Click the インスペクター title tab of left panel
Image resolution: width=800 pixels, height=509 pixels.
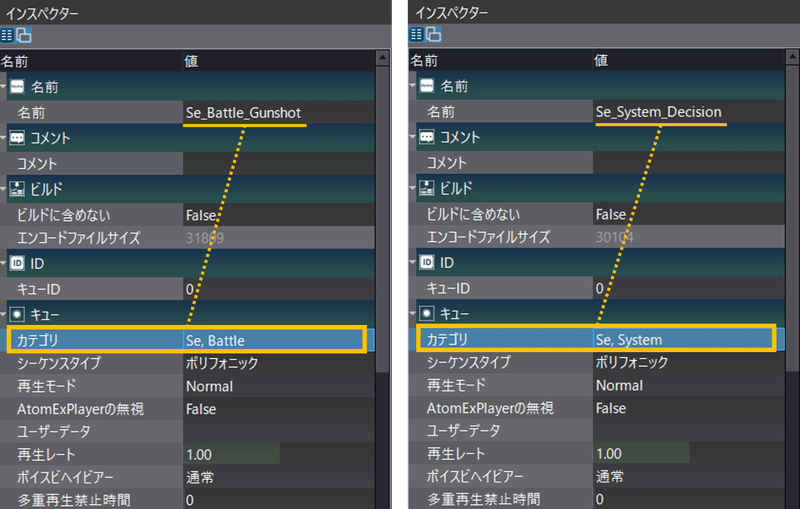point(42,13)
